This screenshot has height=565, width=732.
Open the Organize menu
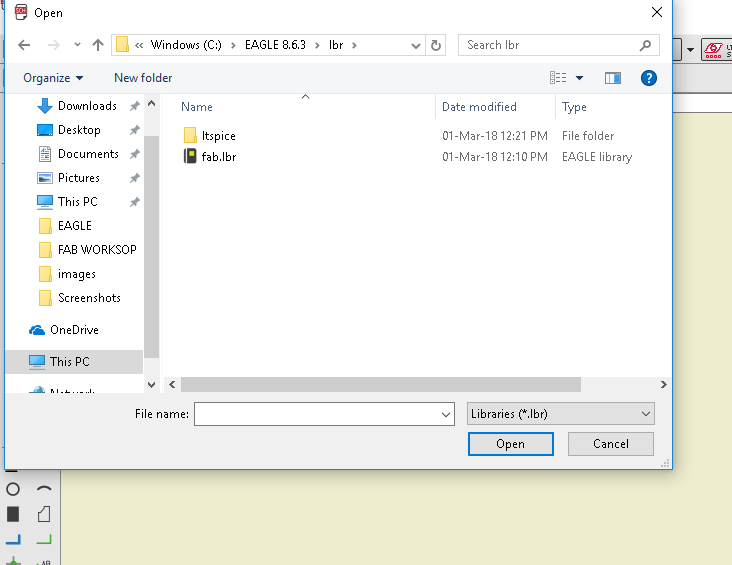coord(53,78)
